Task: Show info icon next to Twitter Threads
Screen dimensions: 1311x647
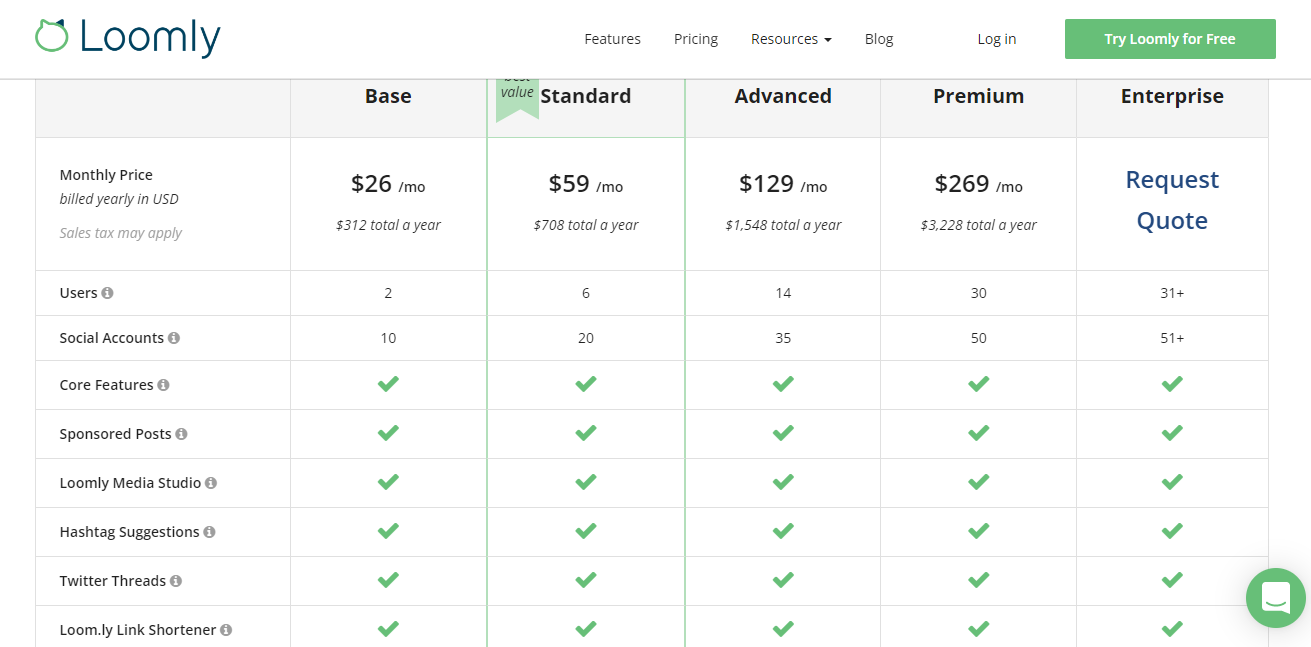Action: 176,581
